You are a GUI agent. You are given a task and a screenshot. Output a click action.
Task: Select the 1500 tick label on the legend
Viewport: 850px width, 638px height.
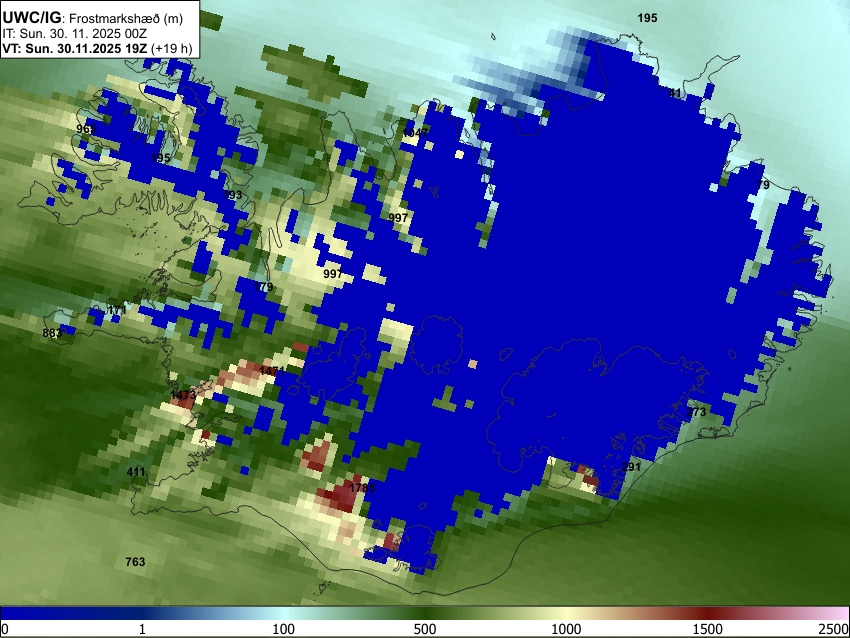(x=707, y=629)
